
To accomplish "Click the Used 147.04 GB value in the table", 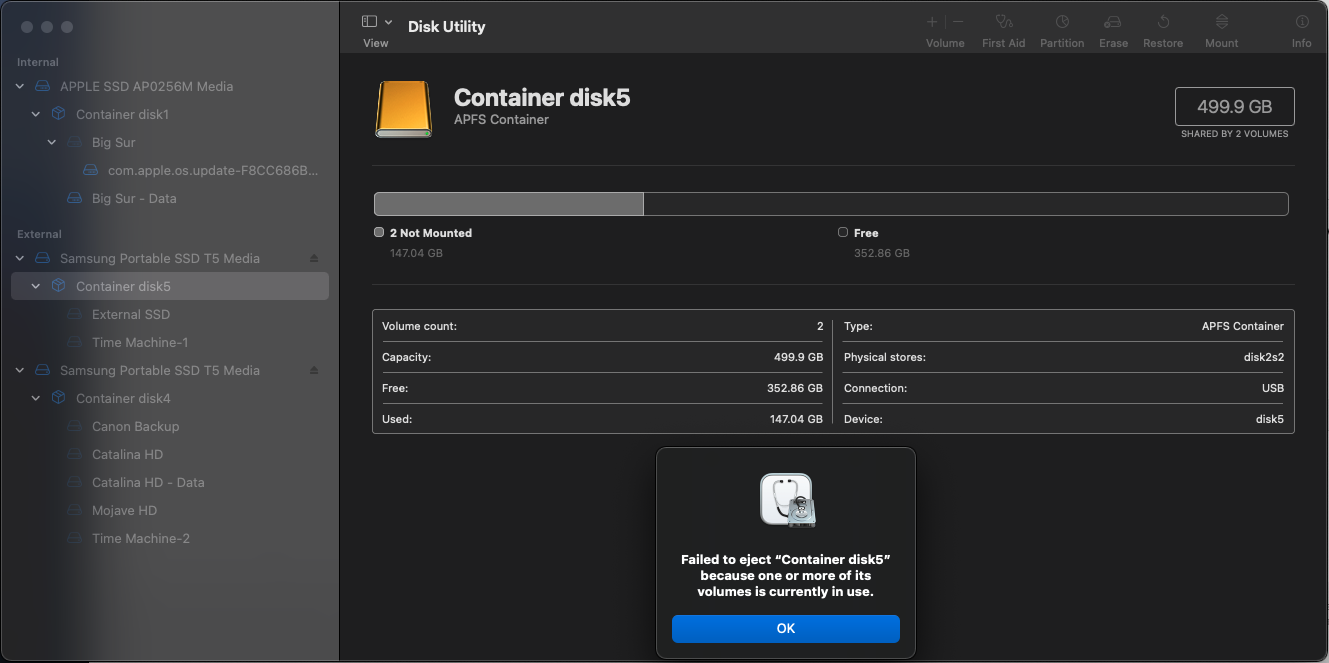I will tap(796, 419).
